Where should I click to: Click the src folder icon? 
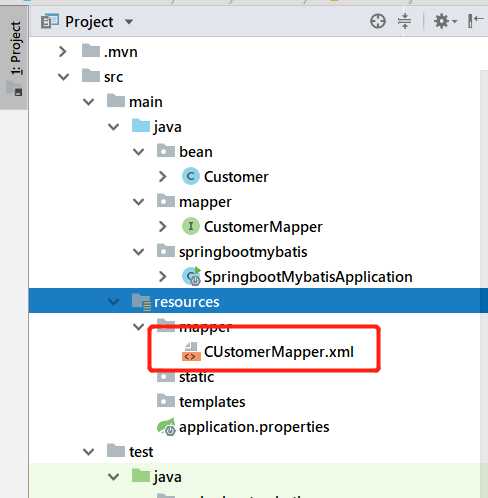click(x=91, y=76)
